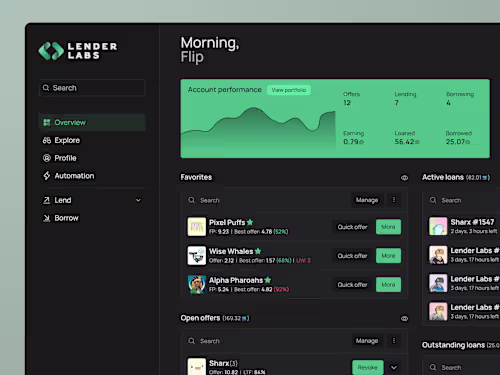
Task: Click the star next to Pixel Puffs
Action: pos(250,222)
